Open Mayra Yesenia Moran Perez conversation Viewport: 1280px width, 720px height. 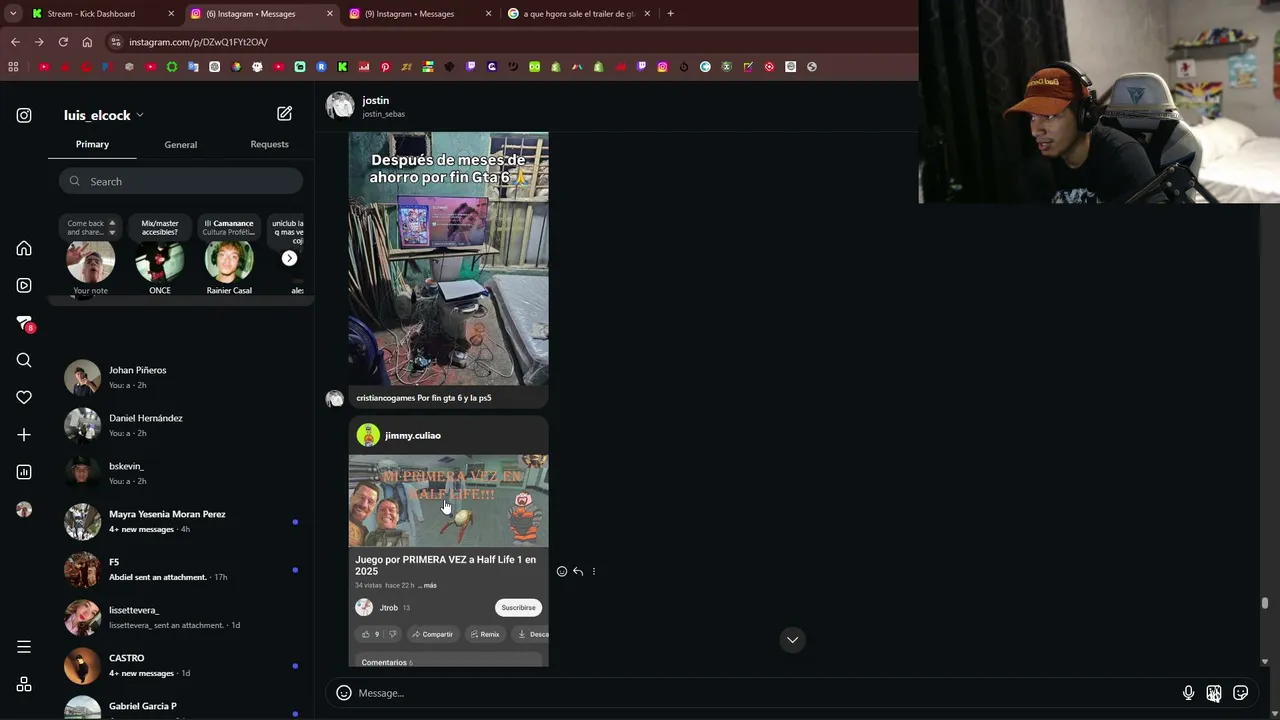coord(180,521)
